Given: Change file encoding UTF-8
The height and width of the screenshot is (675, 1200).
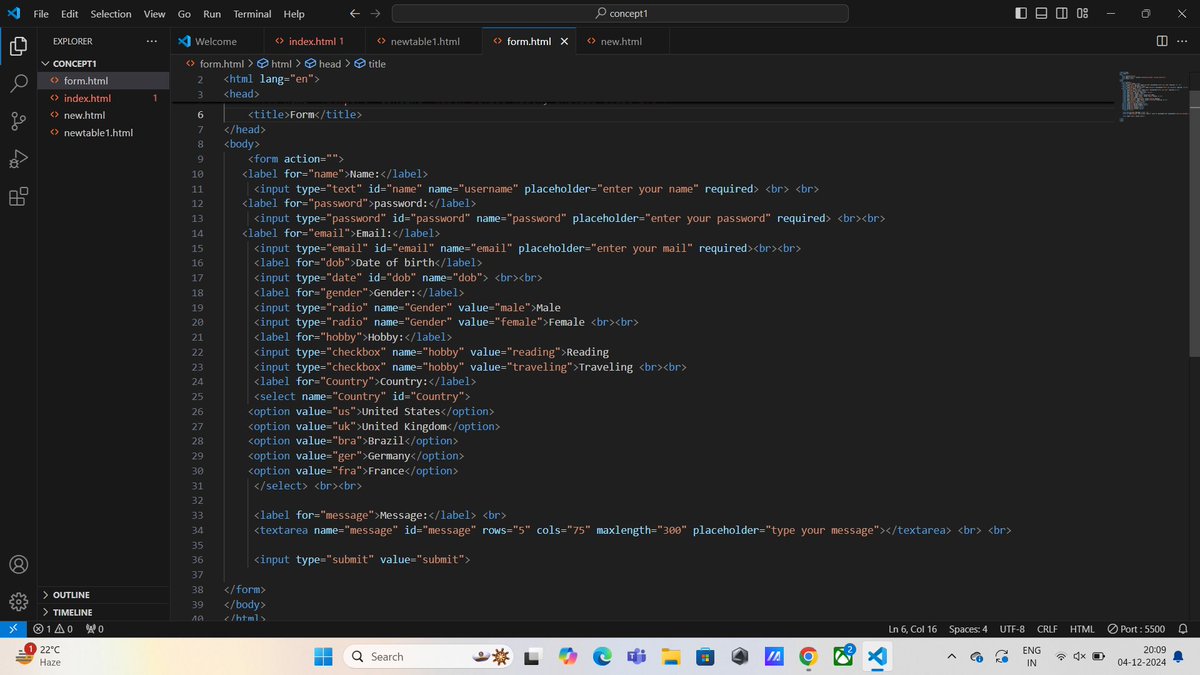Looking at the screenshot, I should [1012, 629].
